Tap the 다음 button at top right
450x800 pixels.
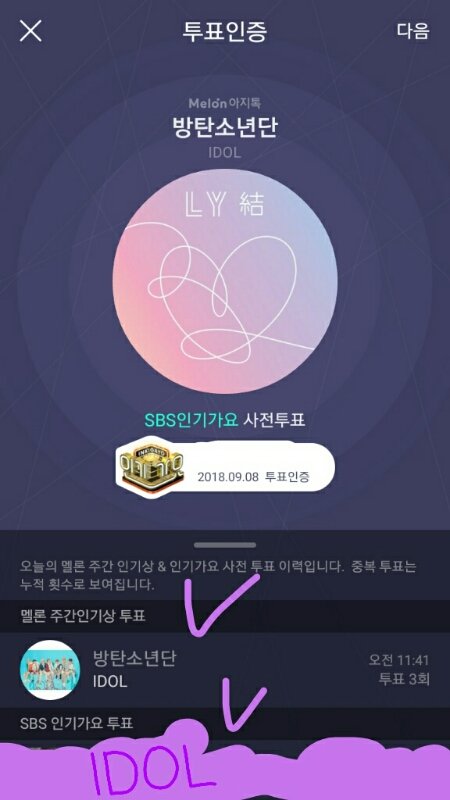pyautogui.click(x=413, y=31)
